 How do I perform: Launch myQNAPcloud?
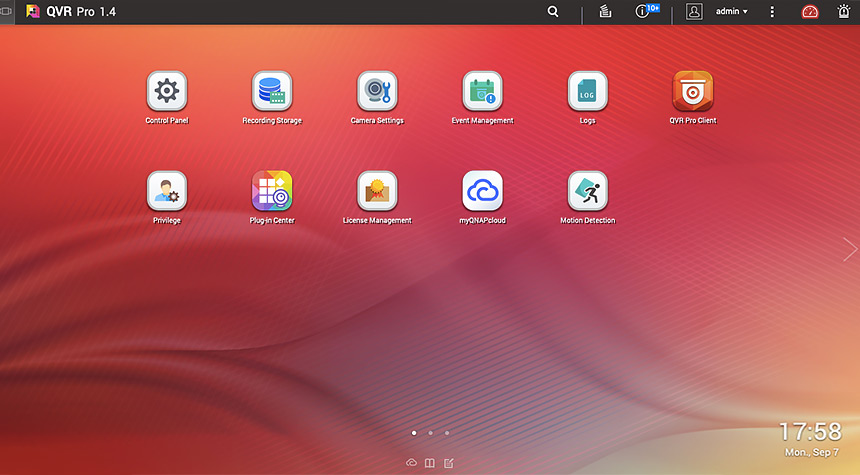tap(482, 191)
